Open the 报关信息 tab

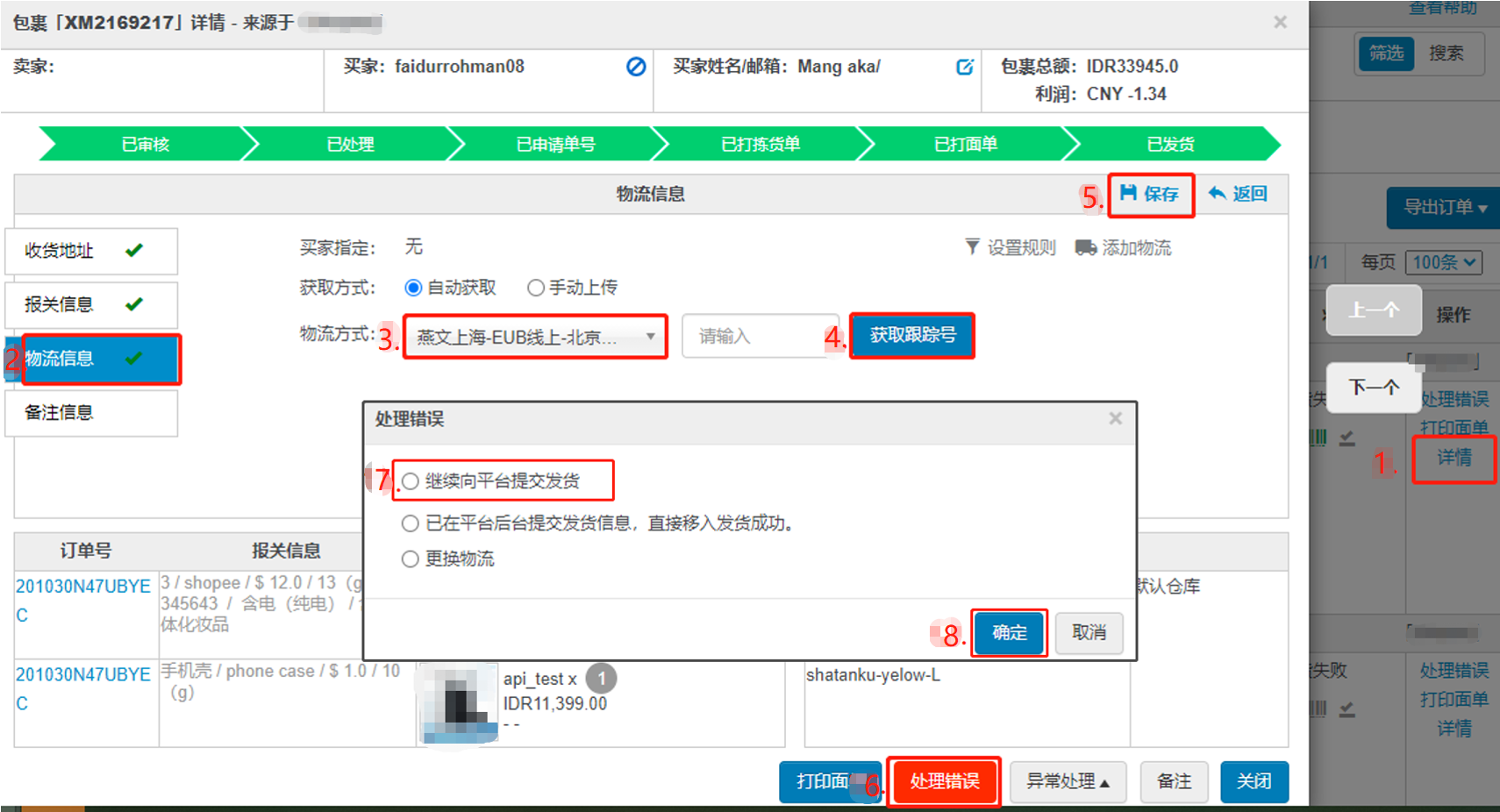pyautogui.click(x=91, y=304)
